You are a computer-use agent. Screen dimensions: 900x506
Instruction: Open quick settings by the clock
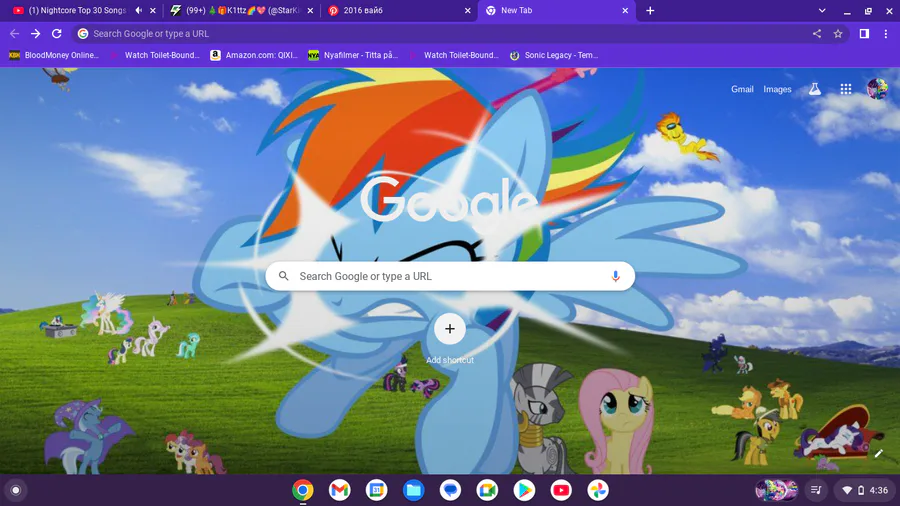pos(864,490)
